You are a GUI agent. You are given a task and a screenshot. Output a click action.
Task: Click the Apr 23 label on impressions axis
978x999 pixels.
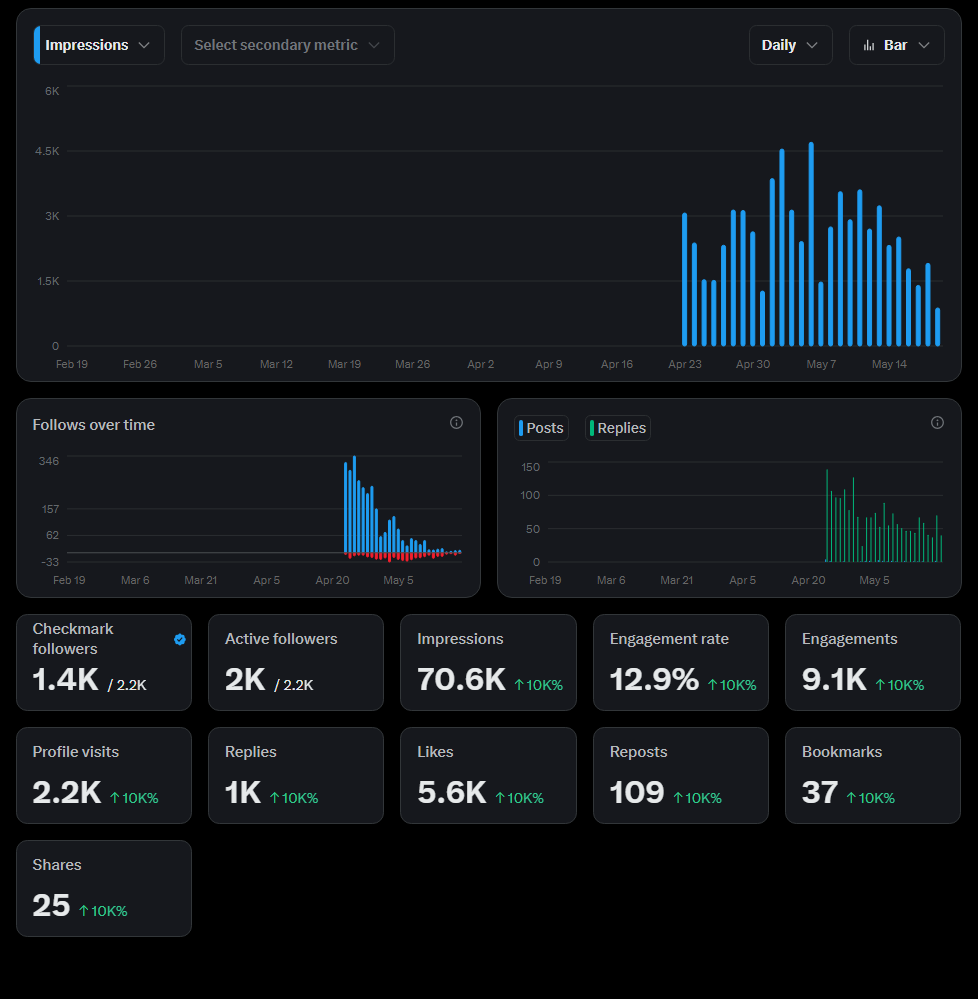point(684,364)
